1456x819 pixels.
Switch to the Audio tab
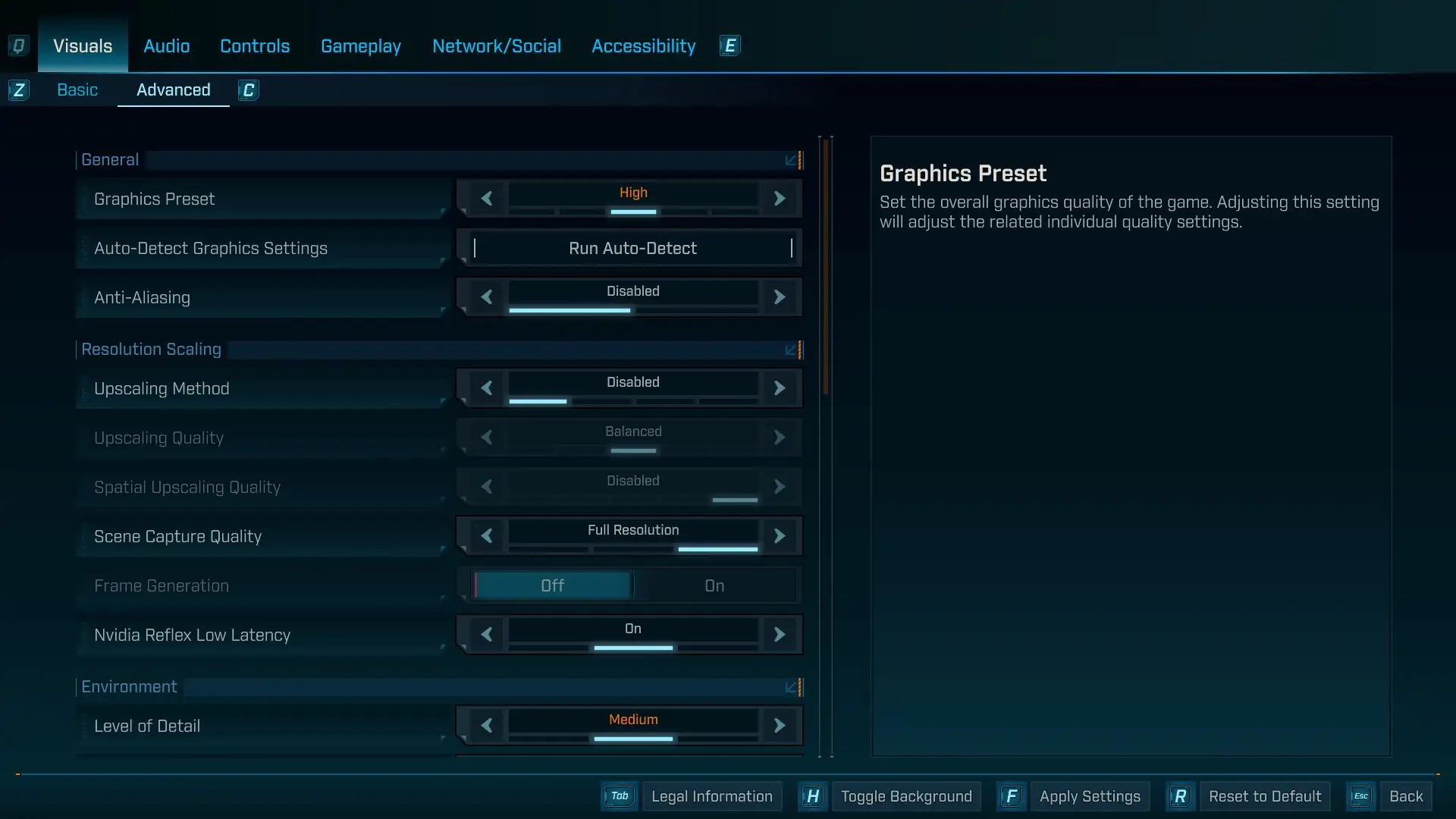(166, 46)
